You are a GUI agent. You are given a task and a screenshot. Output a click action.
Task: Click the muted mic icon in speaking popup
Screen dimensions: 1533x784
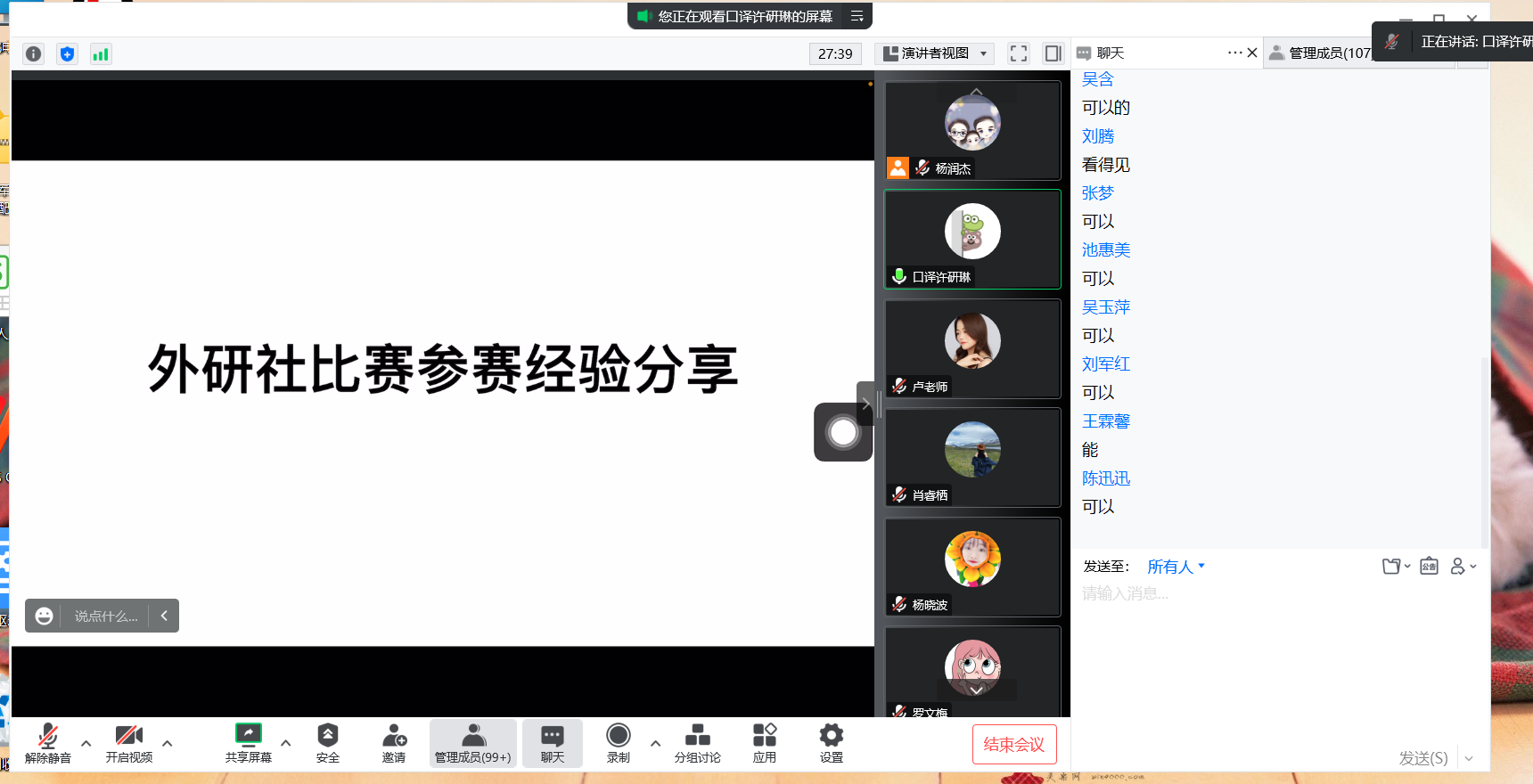click(1392, 41)
